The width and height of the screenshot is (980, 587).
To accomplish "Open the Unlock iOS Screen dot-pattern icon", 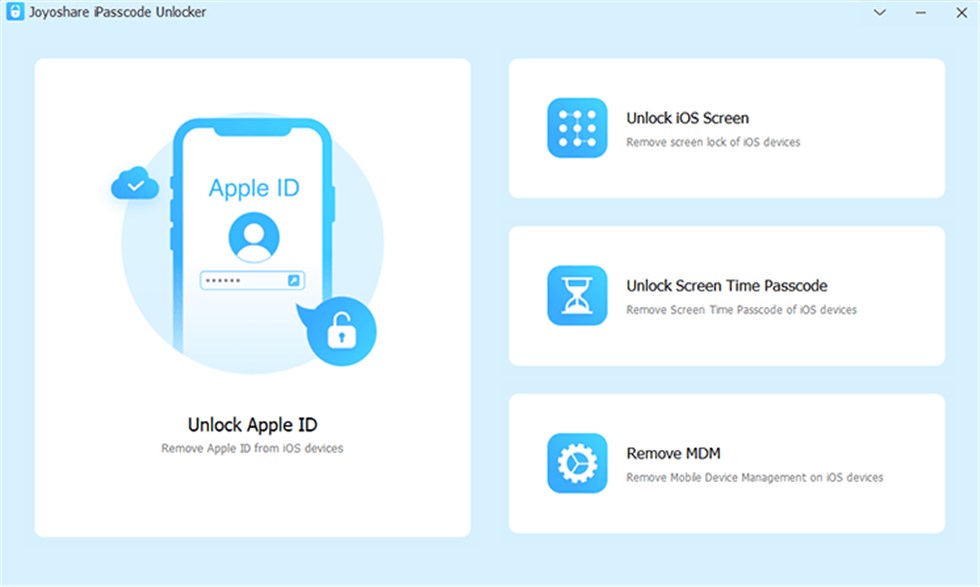I will 577,128.
